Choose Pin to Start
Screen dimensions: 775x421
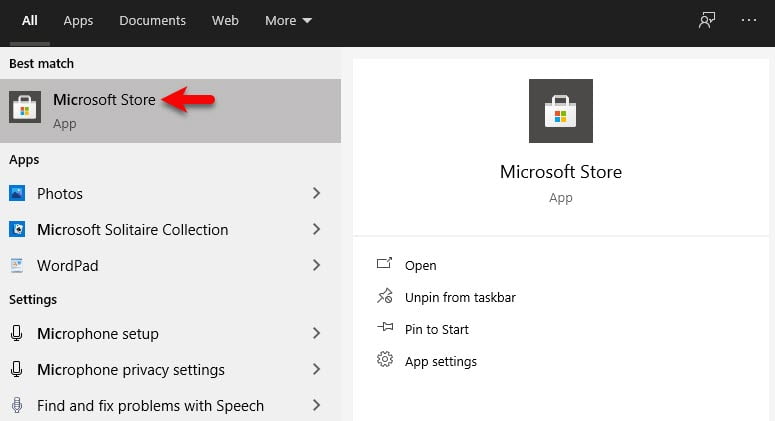tap(437, 330)
